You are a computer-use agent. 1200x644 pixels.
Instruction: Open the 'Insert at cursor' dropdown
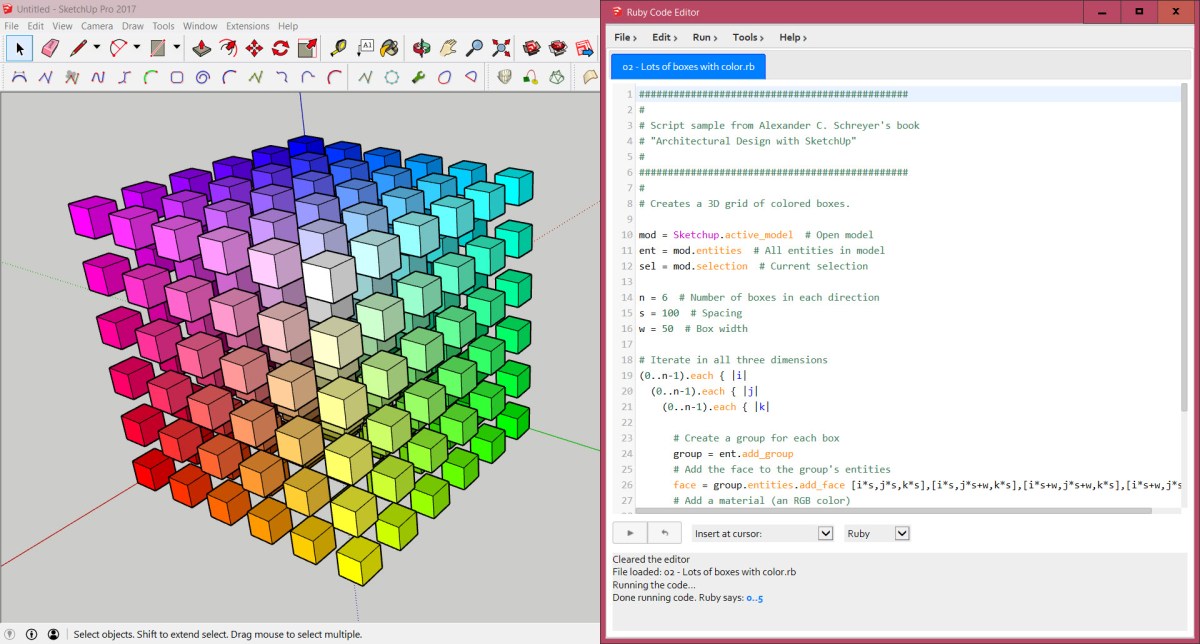click(x=763, y=534)
